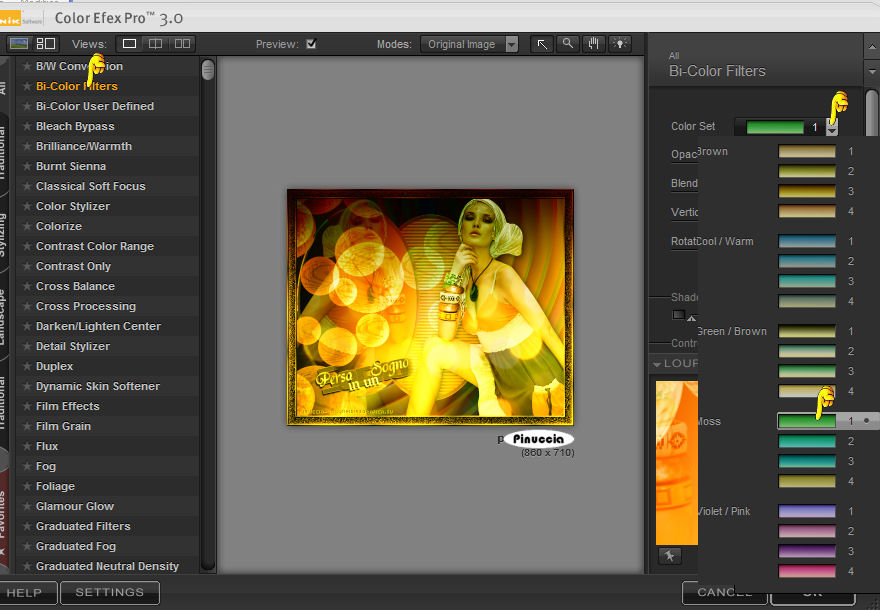Toggle favorite star for Film Grain
Screen dimensions: 880x610
click(27, 426)
